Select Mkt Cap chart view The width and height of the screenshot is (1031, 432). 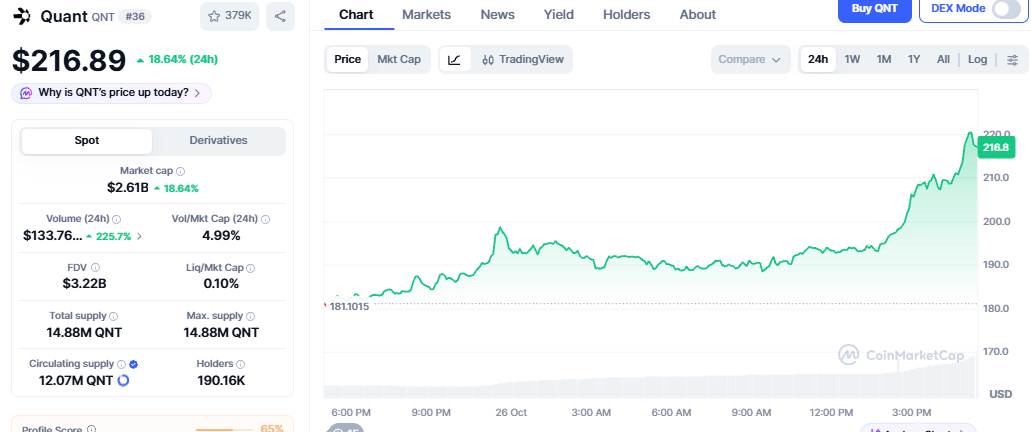398,59
